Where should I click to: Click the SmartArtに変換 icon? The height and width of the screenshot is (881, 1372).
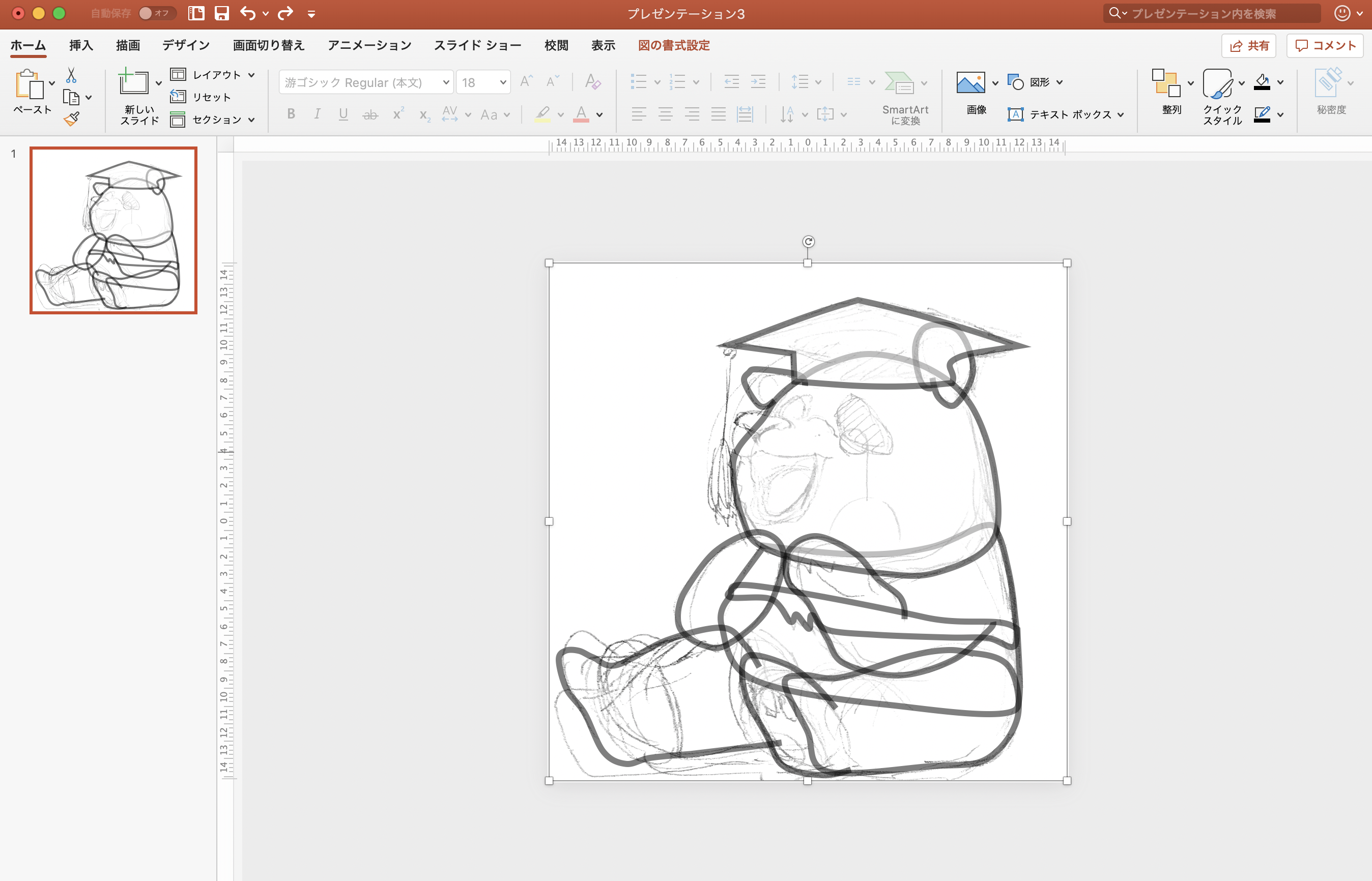tap(899, 83)
